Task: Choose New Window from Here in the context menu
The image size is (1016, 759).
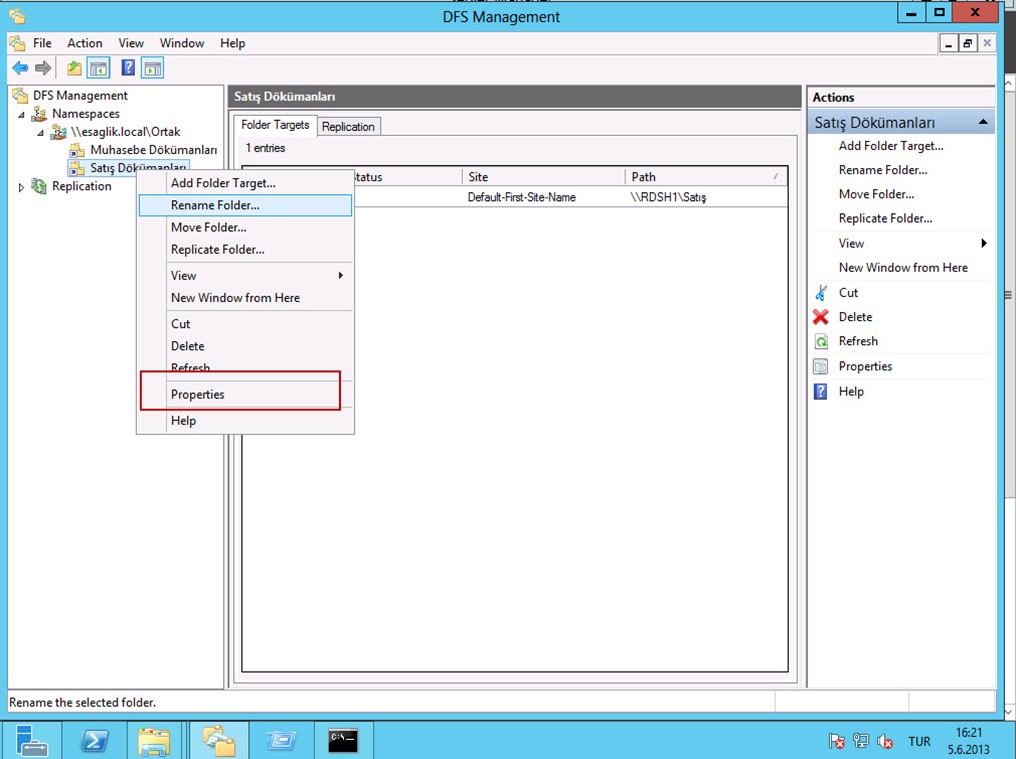Action: [x=246, y=298]
